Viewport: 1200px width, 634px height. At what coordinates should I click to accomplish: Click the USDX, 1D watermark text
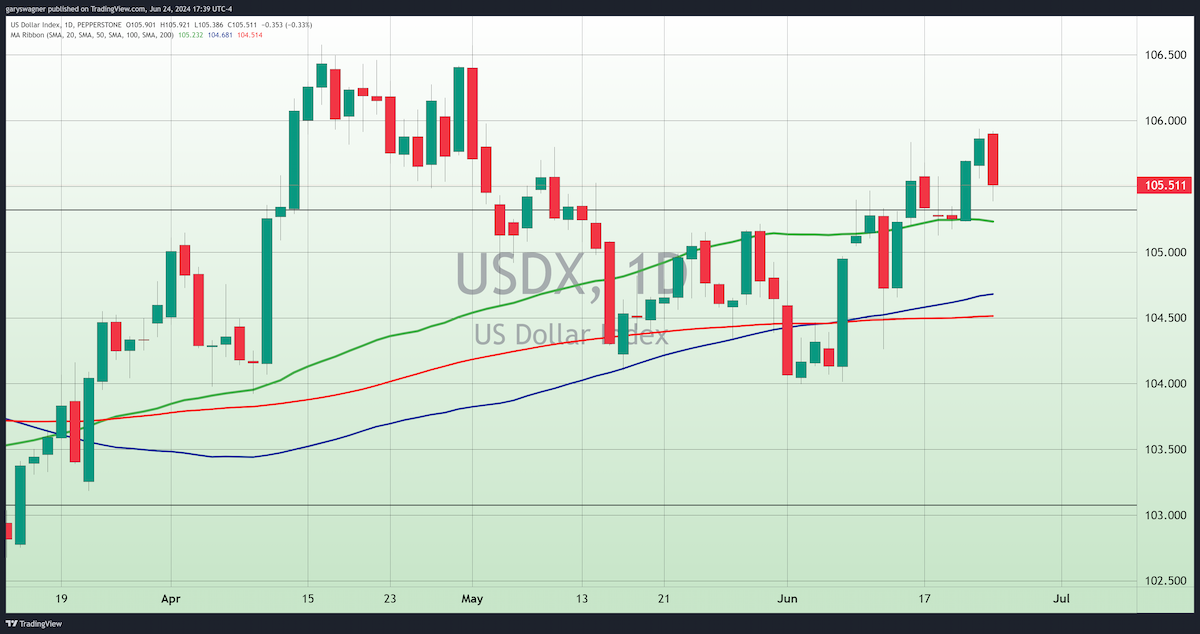(x=572, y=274)
